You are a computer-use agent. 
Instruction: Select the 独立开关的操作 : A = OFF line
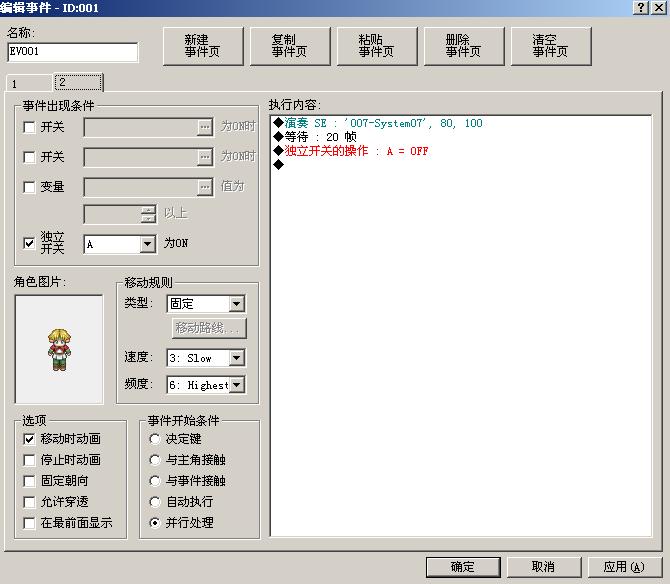click(x=351, y=151)
